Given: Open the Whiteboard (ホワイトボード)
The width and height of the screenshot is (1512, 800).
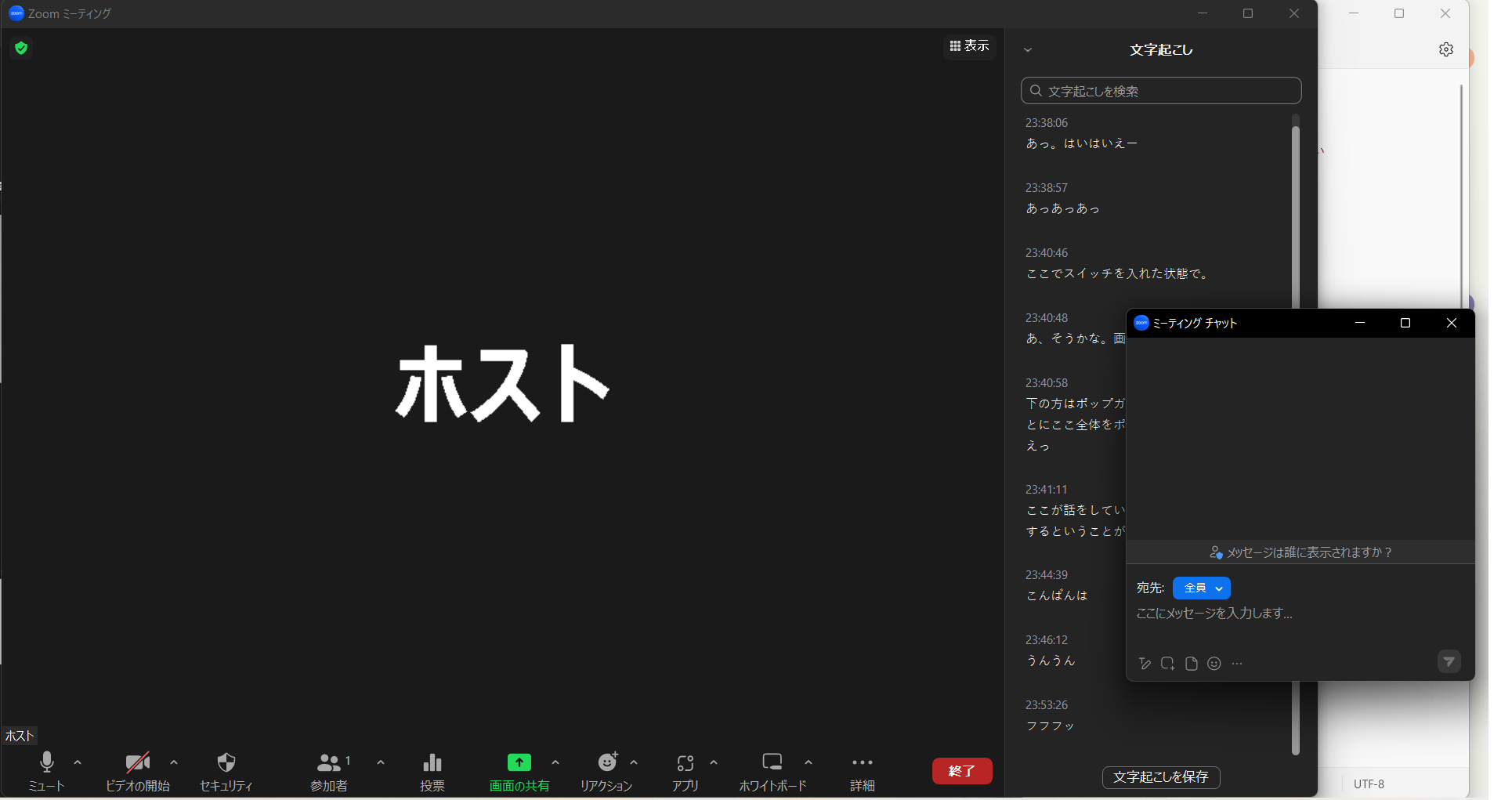Looking at the screenshot, I should click(772, 772).
